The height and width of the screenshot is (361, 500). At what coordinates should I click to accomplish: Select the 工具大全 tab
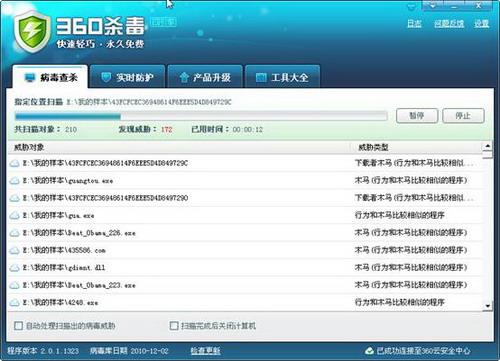283,77
